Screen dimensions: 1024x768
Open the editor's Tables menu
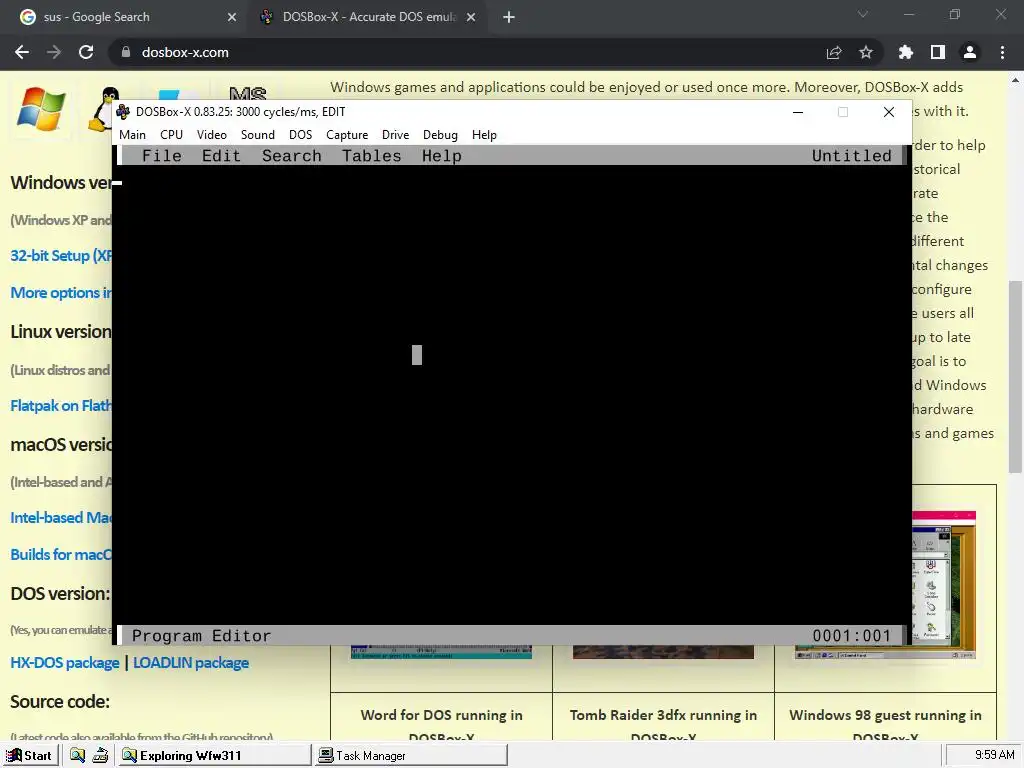pyautogui.click(x=372, y=155)
